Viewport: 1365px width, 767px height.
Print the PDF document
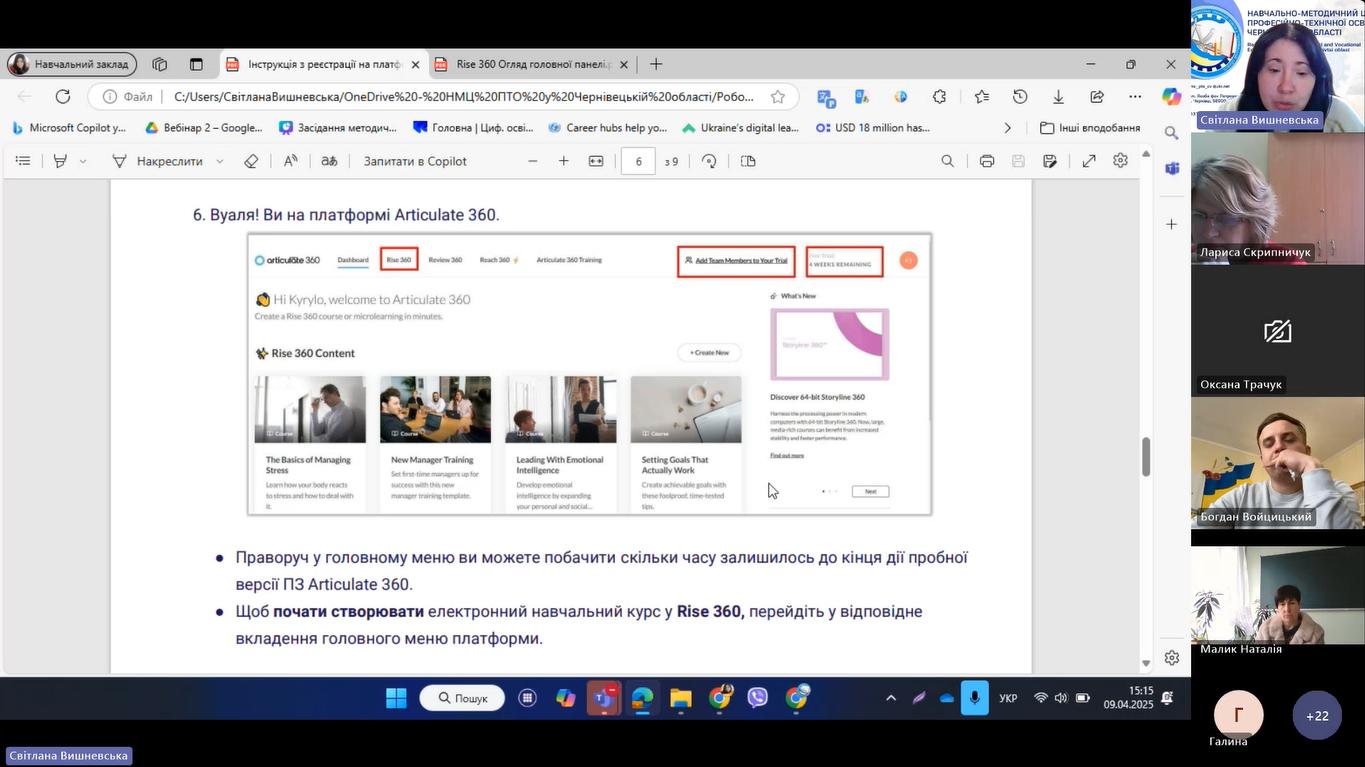coord(987,161)
